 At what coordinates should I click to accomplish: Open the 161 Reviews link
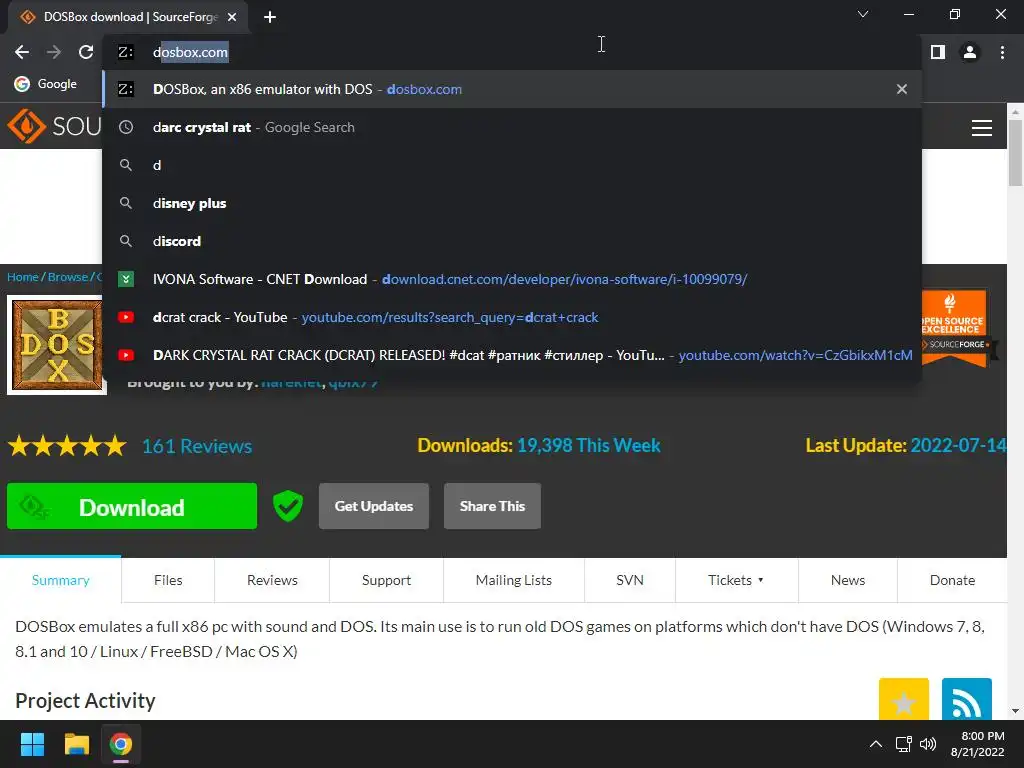click(197, 446)
